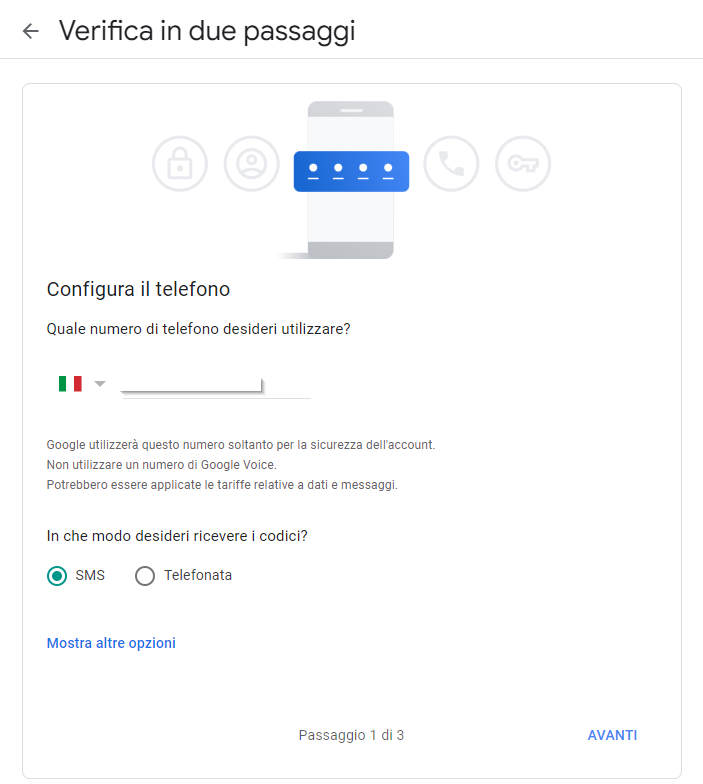Click the blue password dots graphic

point(351,172)
